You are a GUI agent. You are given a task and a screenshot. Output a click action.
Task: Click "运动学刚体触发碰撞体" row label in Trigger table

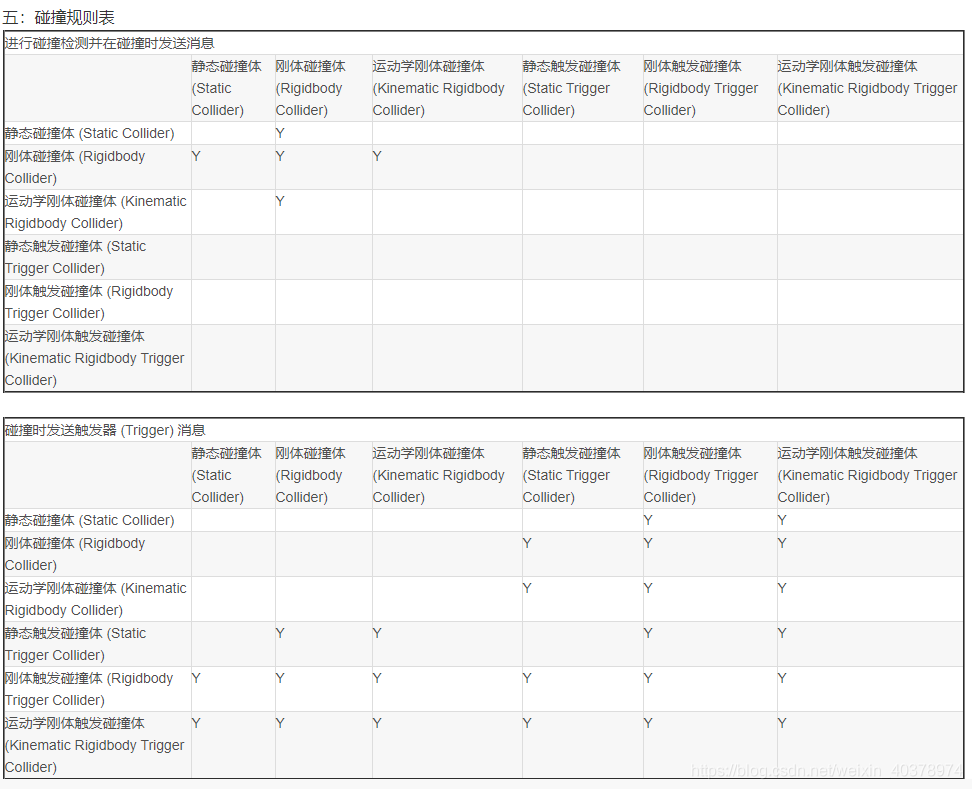(x=94, y=745)
